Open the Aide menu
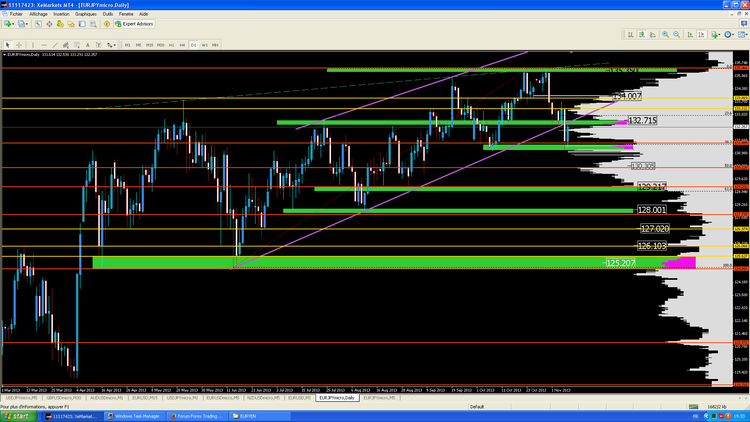Viewport: 750px width, 422px height. (x=143, y=14)
